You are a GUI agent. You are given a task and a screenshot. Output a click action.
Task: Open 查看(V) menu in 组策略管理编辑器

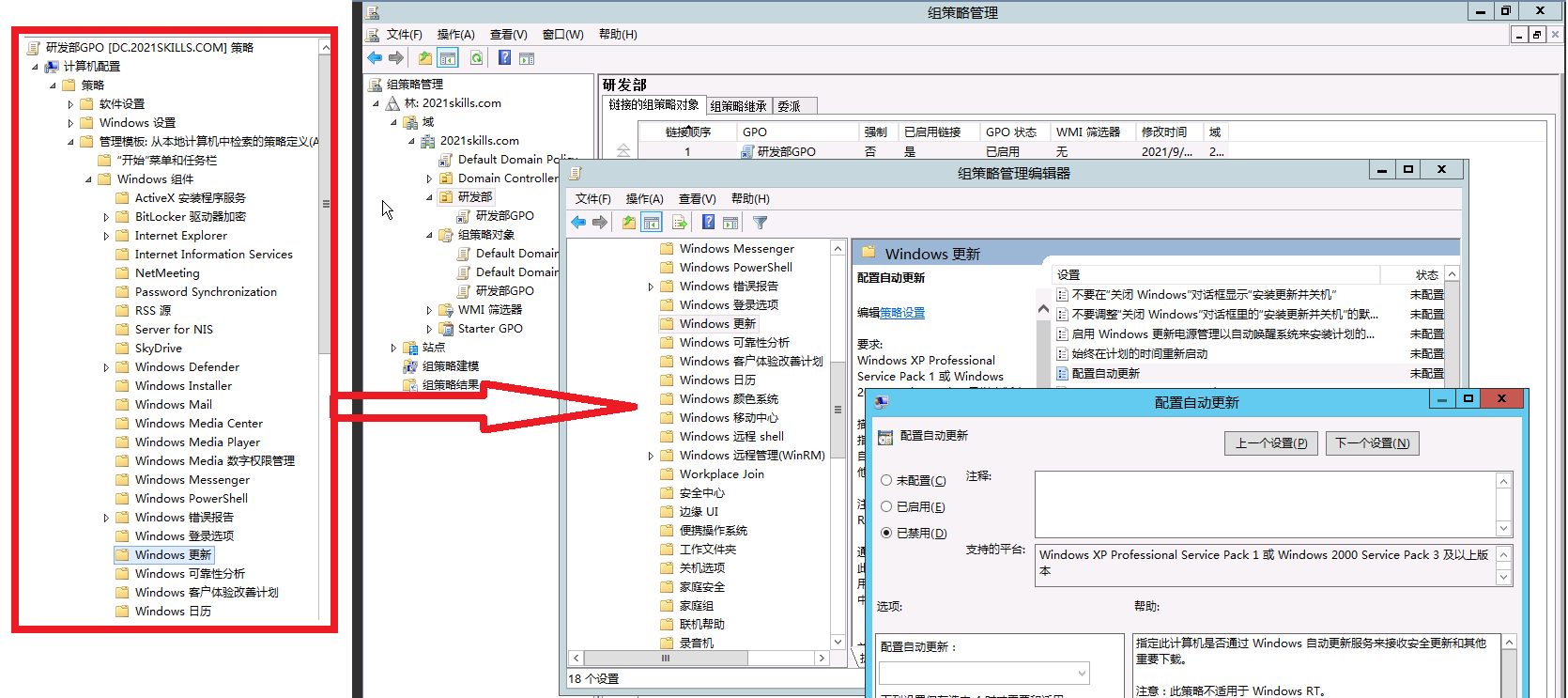coord(698,199)
